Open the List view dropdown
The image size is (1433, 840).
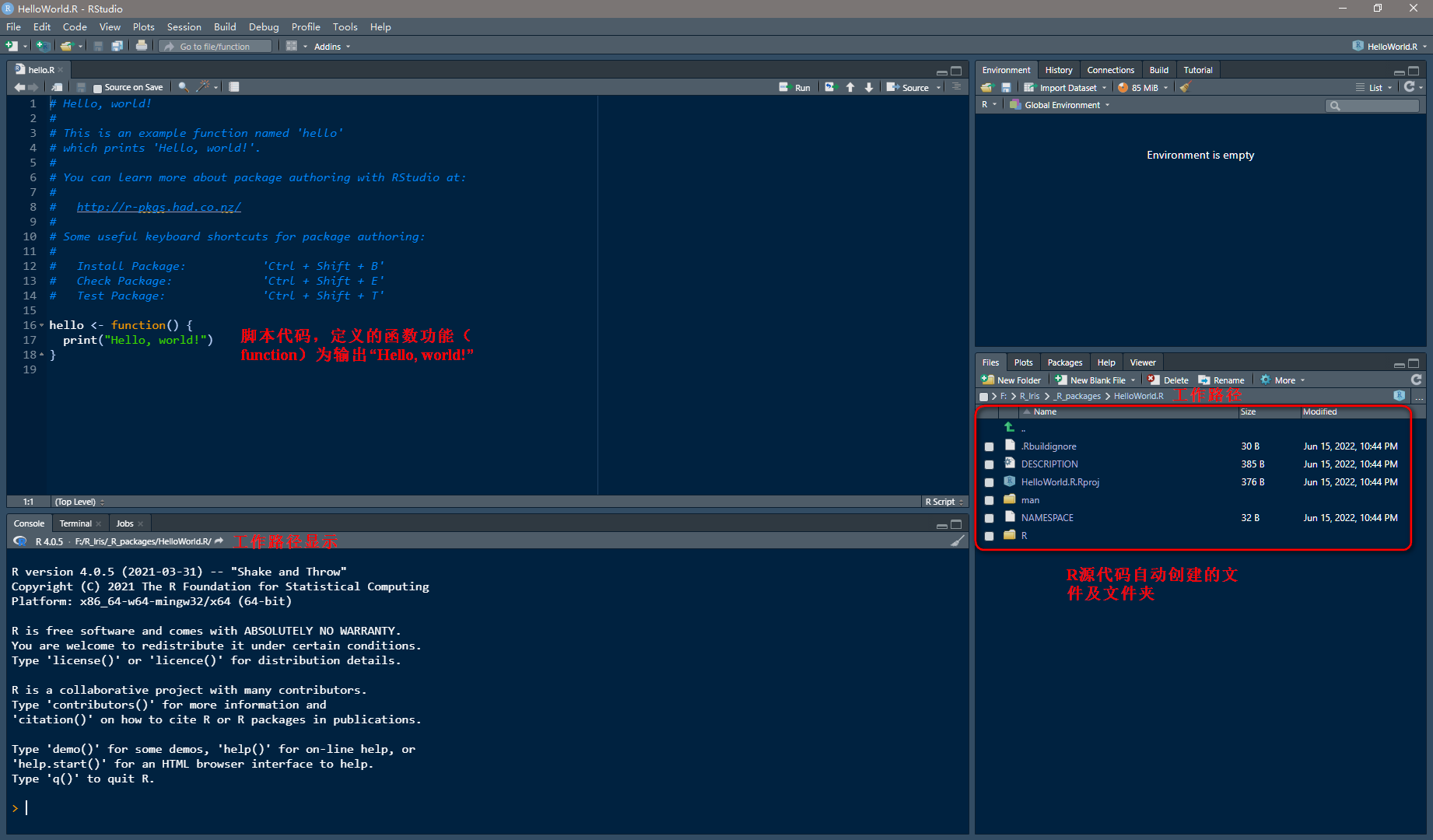(x=1374, y=88)
